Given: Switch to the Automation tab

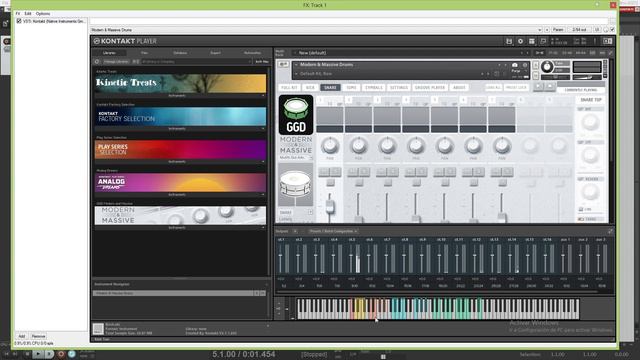Looking at the screenshot, I should [x=252, y=53].
